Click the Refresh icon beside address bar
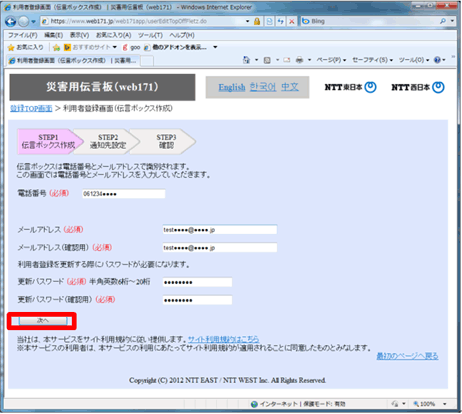Viewport: 462px width, 414px height. coord(281,21)
